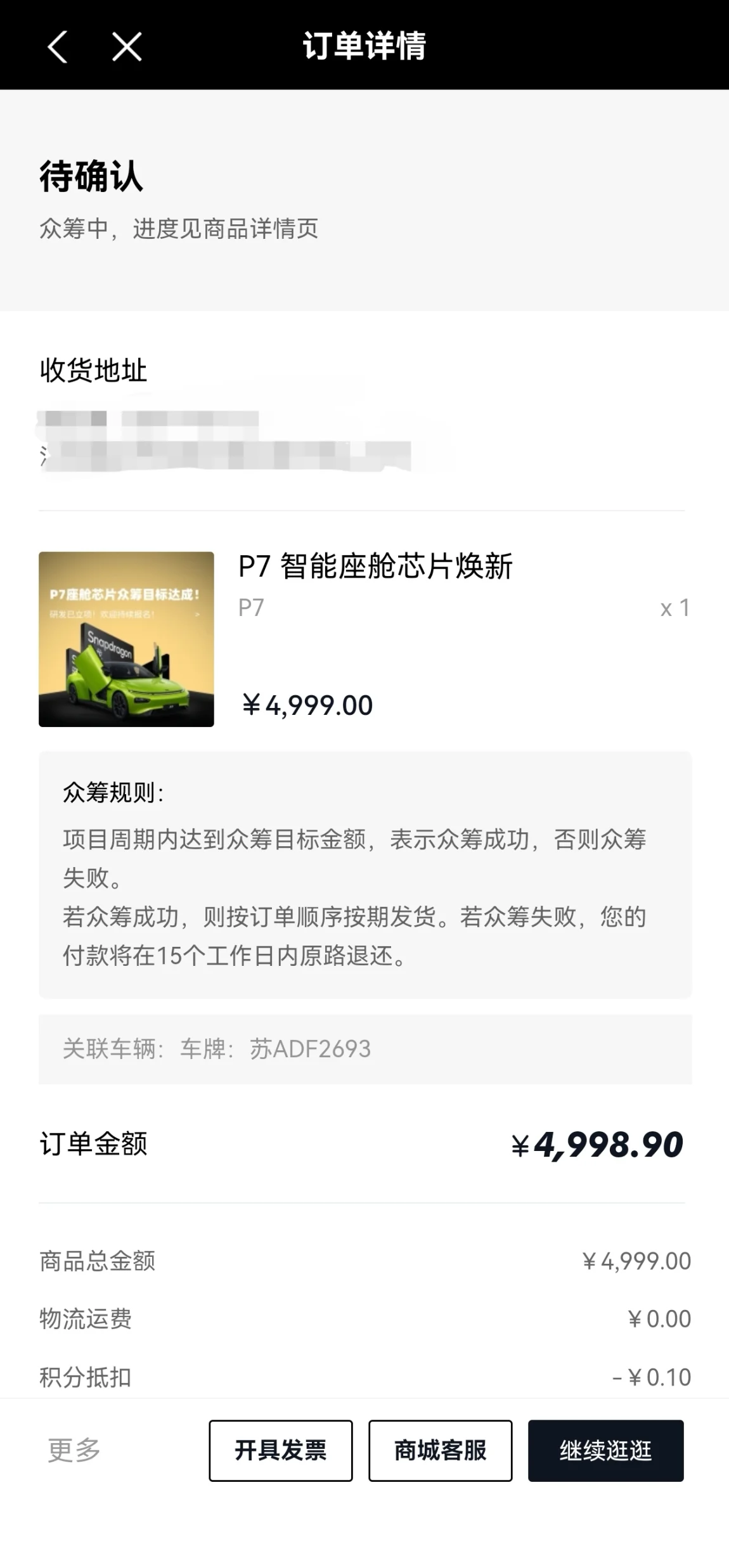This screenshot has width=729, height=1568.
Task: Open the P7 chip product thumbnail
Action: (126, 639)
